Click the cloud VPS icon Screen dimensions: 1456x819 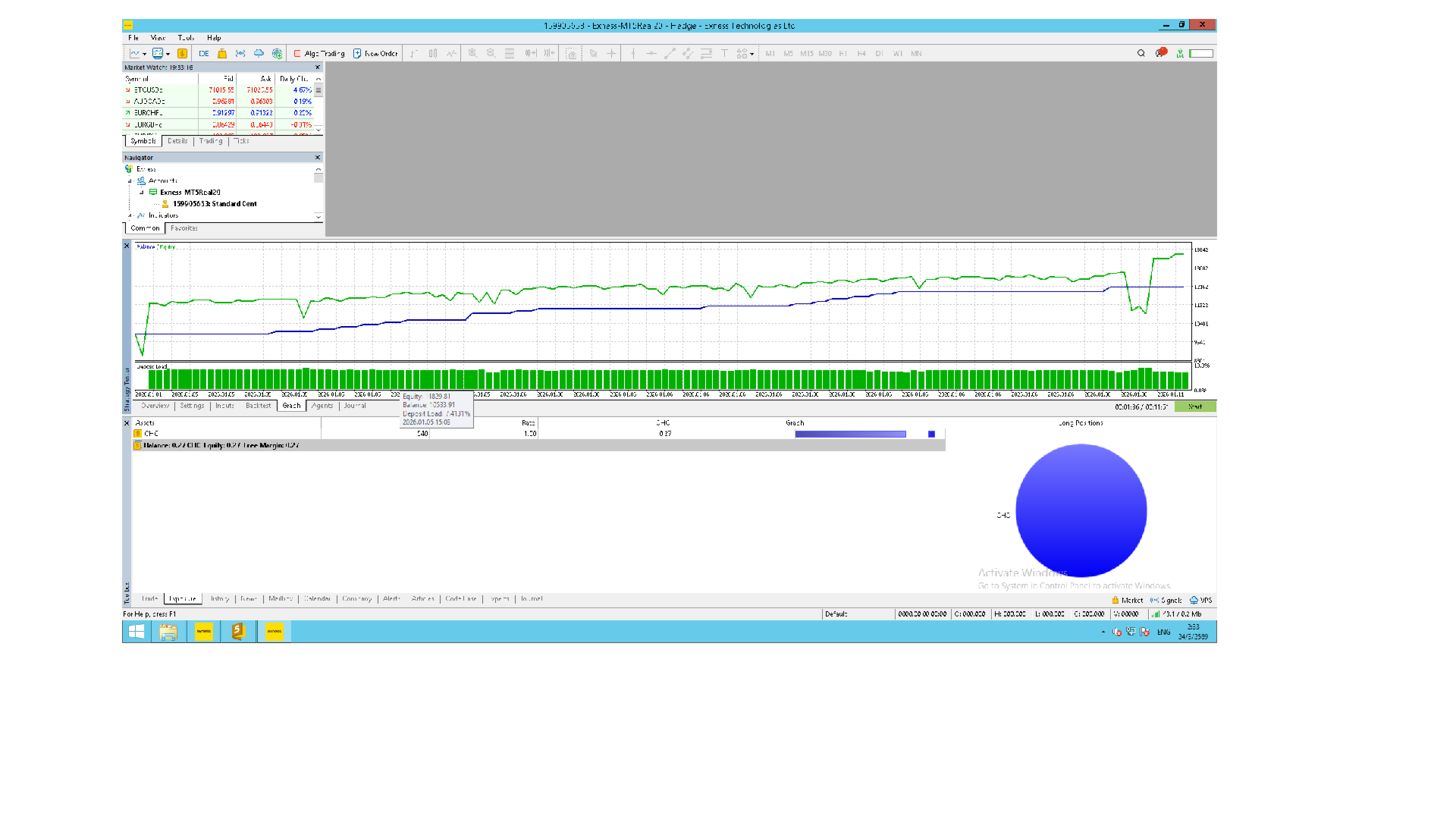coord(259,54)
